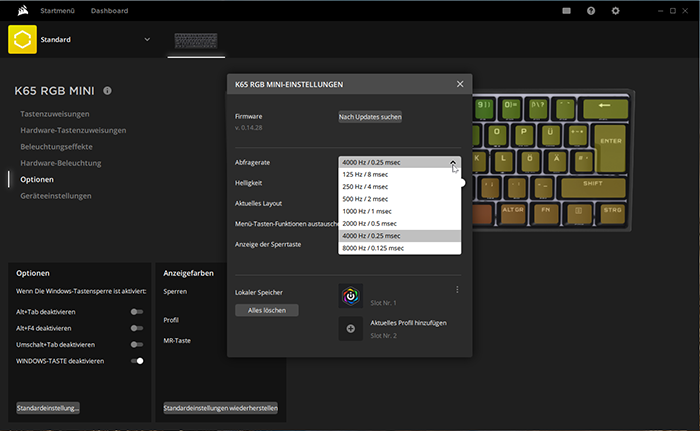Click the menu key on keyboard image
The height and width of the screenshot is (431, 700).
578,214
